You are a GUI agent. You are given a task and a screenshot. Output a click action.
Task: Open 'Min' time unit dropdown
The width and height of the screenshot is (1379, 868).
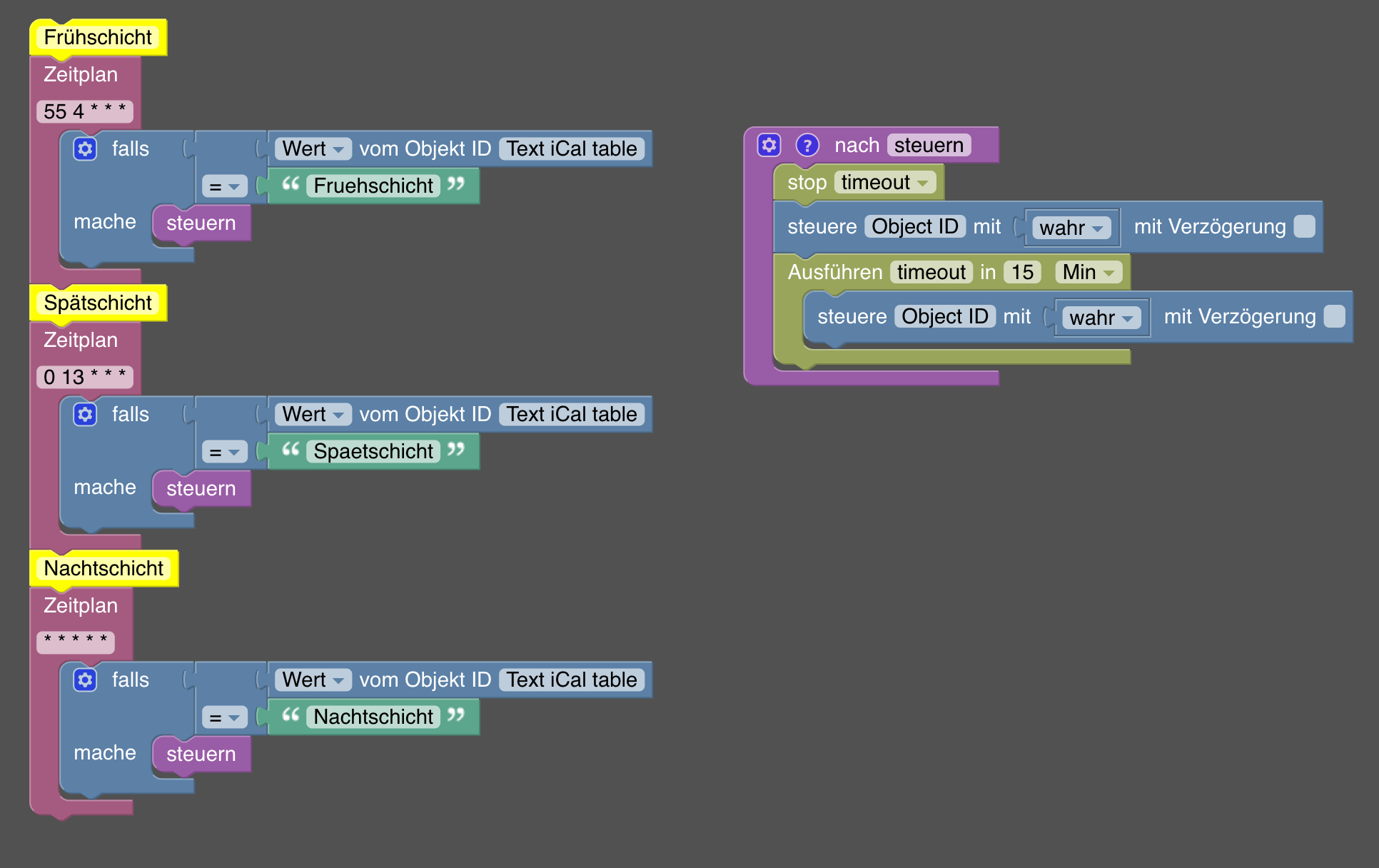click(x=1088, y=272)
